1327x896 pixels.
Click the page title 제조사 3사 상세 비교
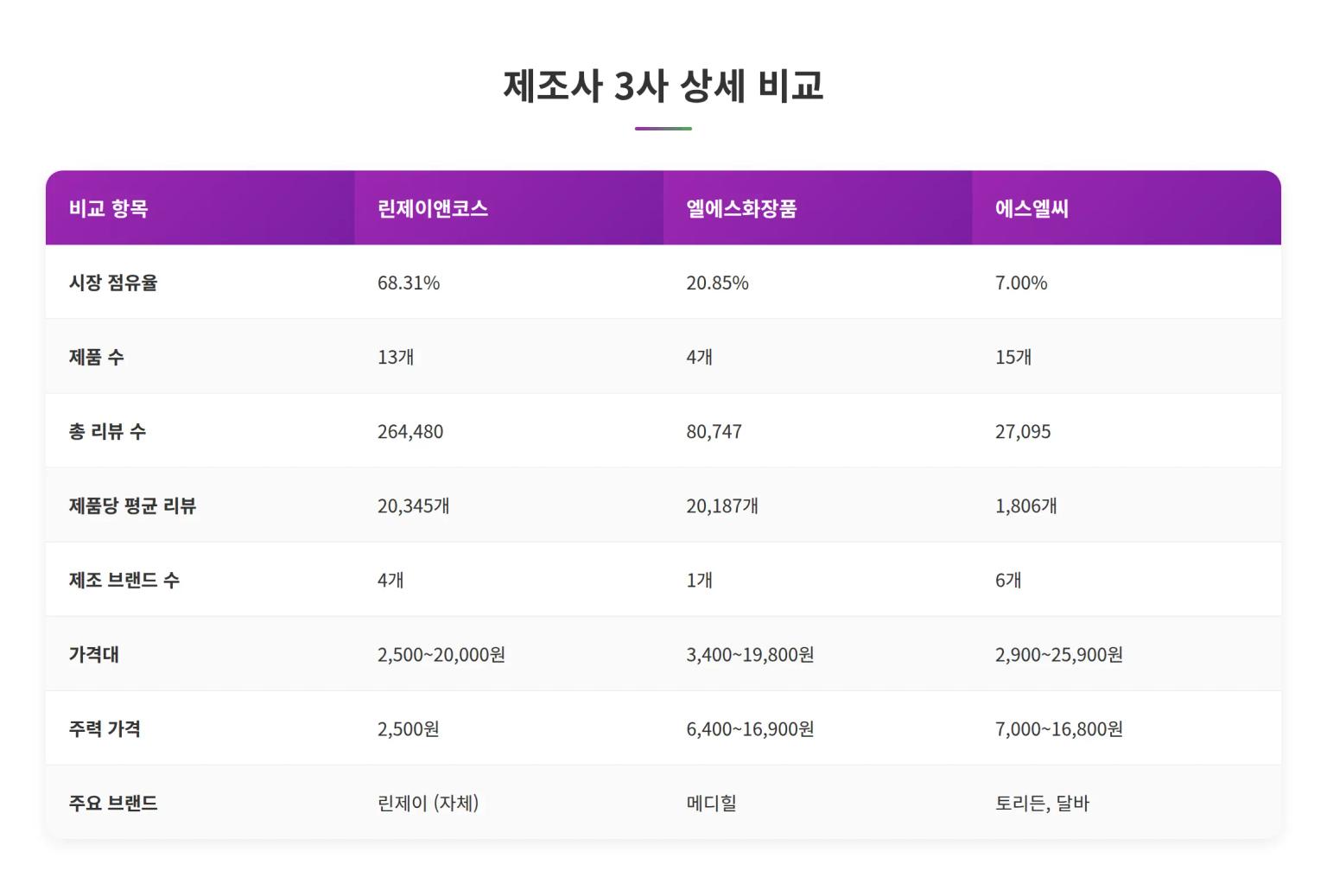click(663, 86)
